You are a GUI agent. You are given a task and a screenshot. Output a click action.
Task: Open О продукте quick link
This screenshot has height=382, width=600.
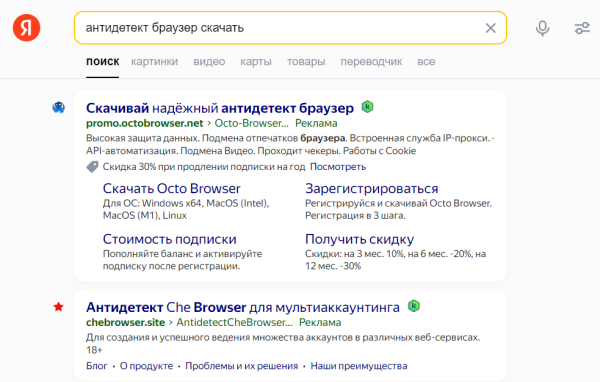147,366
